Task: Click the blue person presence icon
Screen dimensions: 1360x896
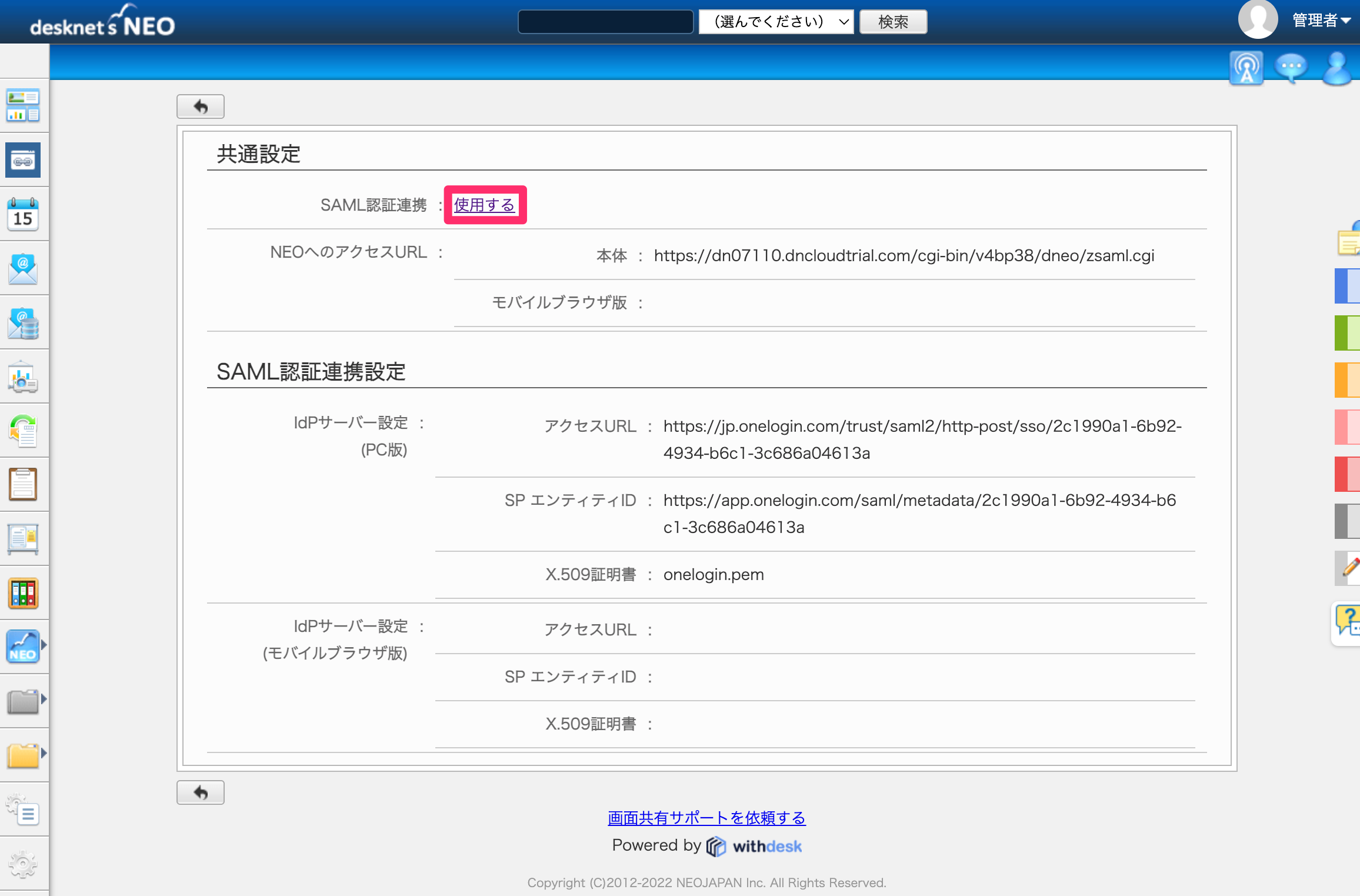Action: pyautogui.click(x=1337, y=69)
